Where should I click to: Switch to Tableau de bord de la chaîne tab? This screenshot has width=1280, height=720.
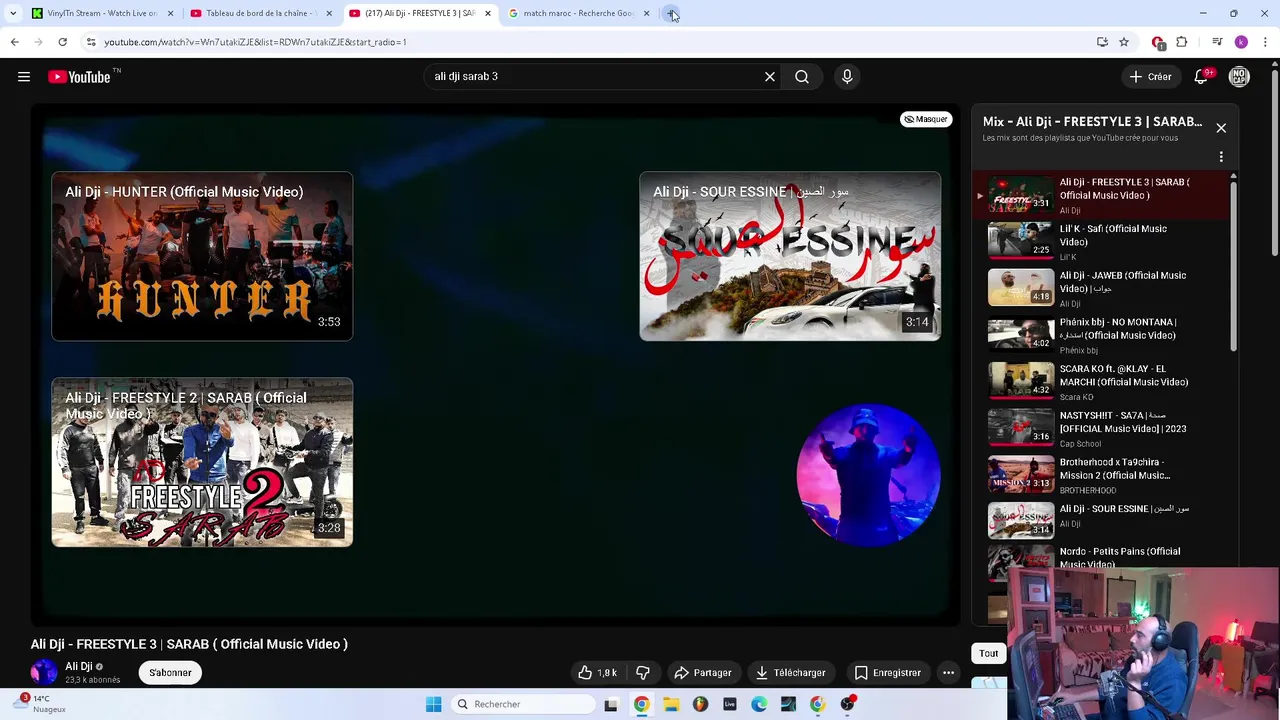pos(262,13)
